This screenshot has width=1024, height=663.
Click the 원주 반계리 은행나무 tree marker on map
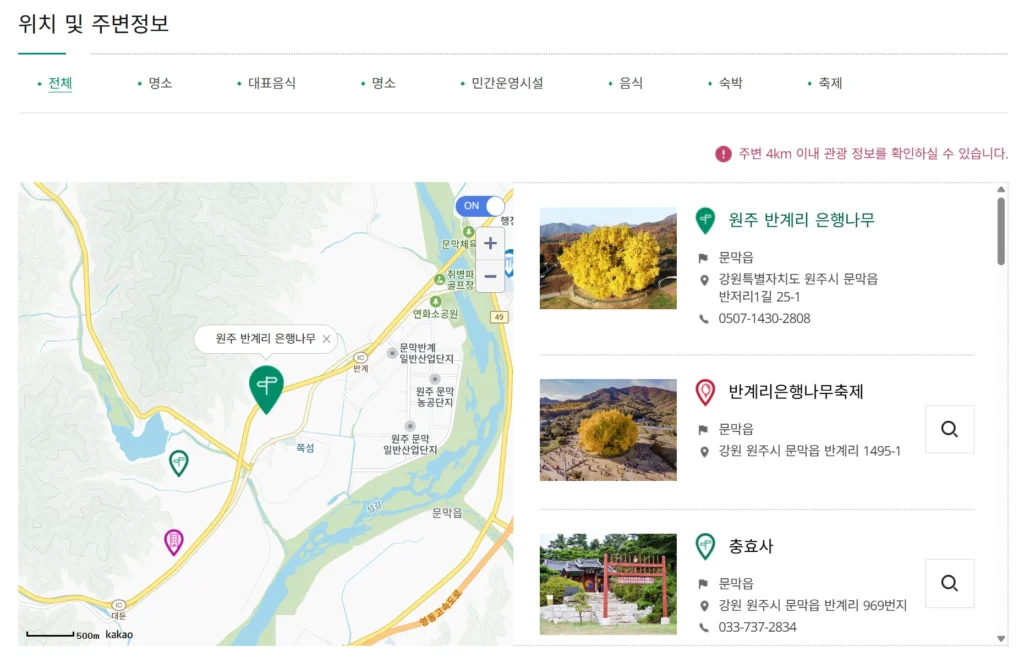point(266,385)
